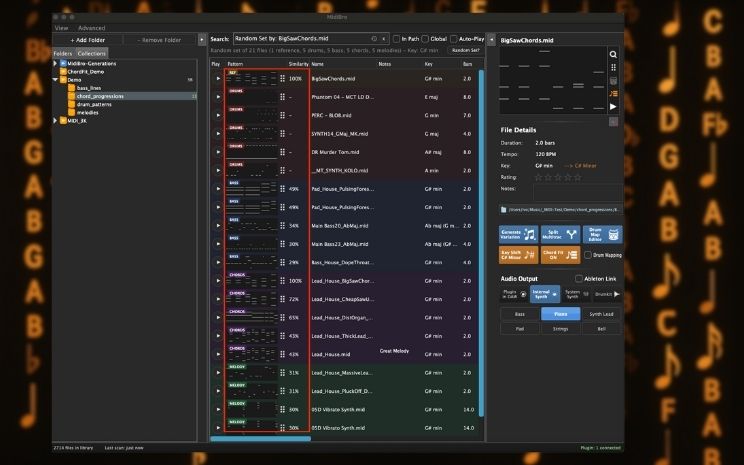Screen dimensions: 744x465
Task: Enable the Ableton Link checkbox
Action: coord(579,278)
